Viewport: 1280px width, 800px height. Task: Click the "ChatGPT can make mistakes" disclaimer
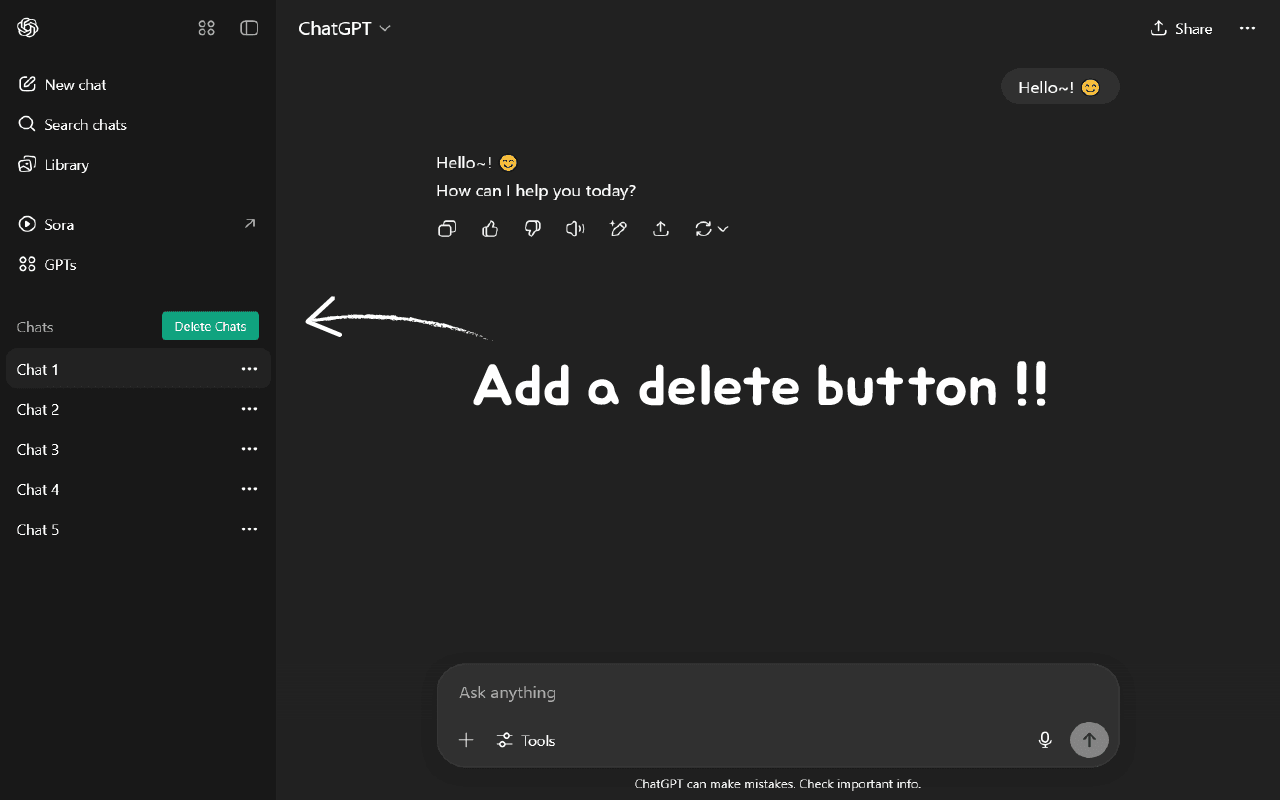[778, 784]
